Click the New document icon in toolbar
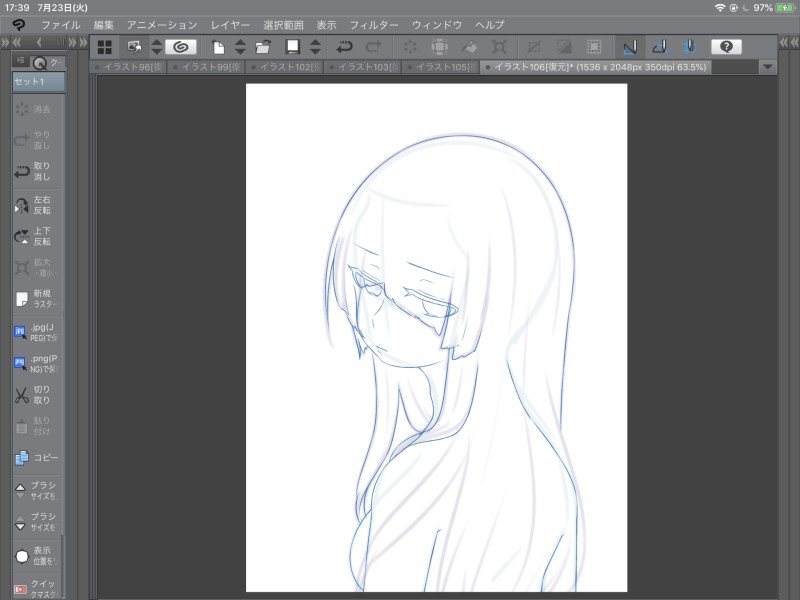Screen dimensions: 800x600 pos(218,47)
